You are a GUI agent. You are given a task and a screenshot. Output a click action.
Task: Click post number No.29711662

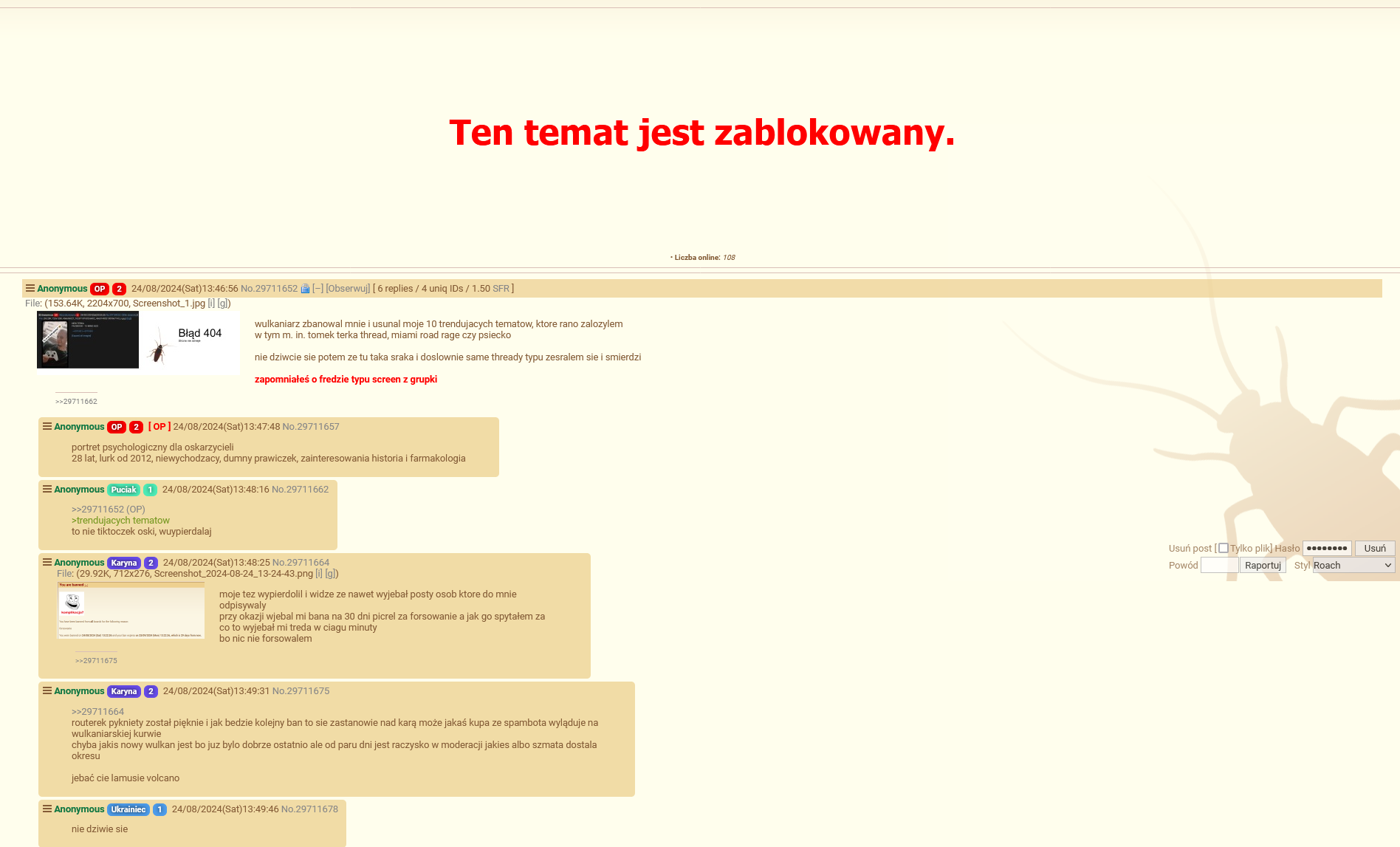pyautogui.click(x=300, y=490)
